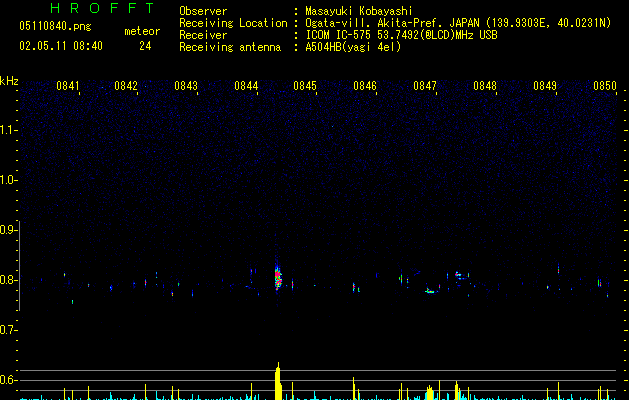Click the 0847 time marker

coord(425,86)
